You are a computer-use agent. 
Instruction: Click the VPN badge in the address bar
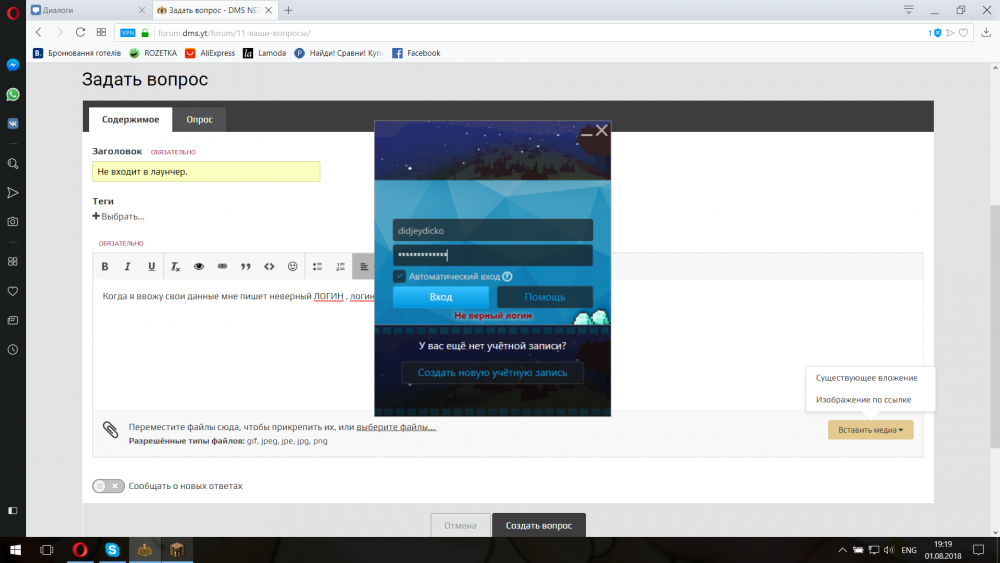pyautogui.click(x=127, y=33)
